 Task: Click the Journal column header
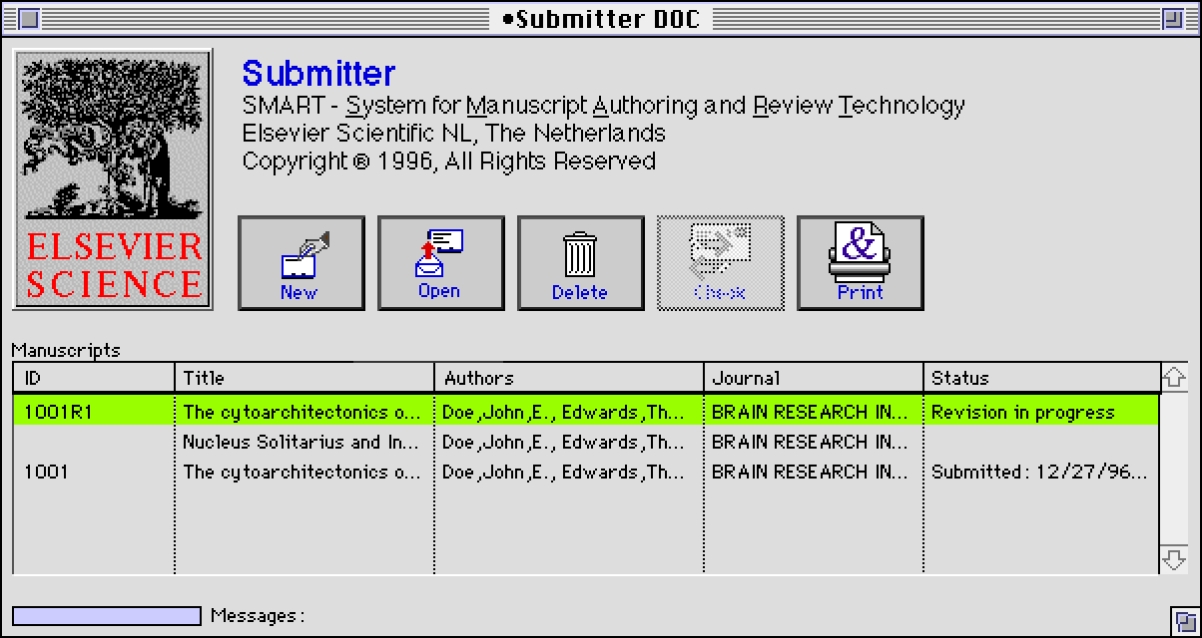click(x=812, y=378)
